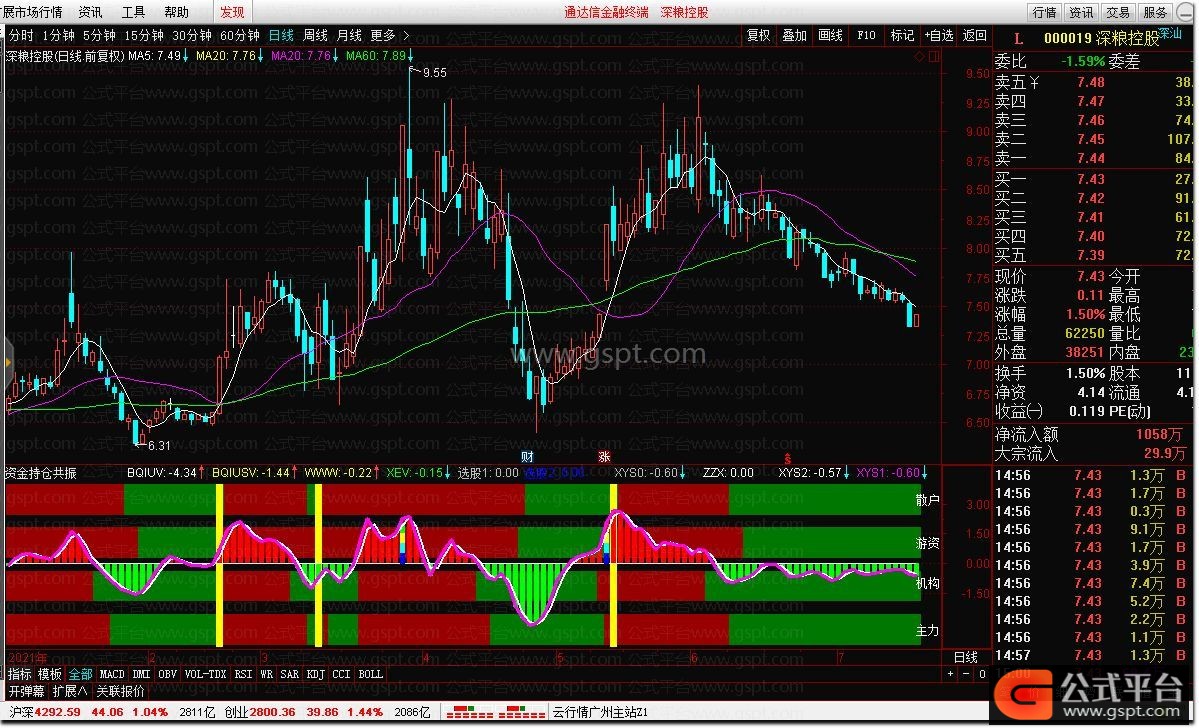Image resolution: width=1199 pixels, height=728 pixels.
Task: Switch indicator to CCI
Action: 342,674
